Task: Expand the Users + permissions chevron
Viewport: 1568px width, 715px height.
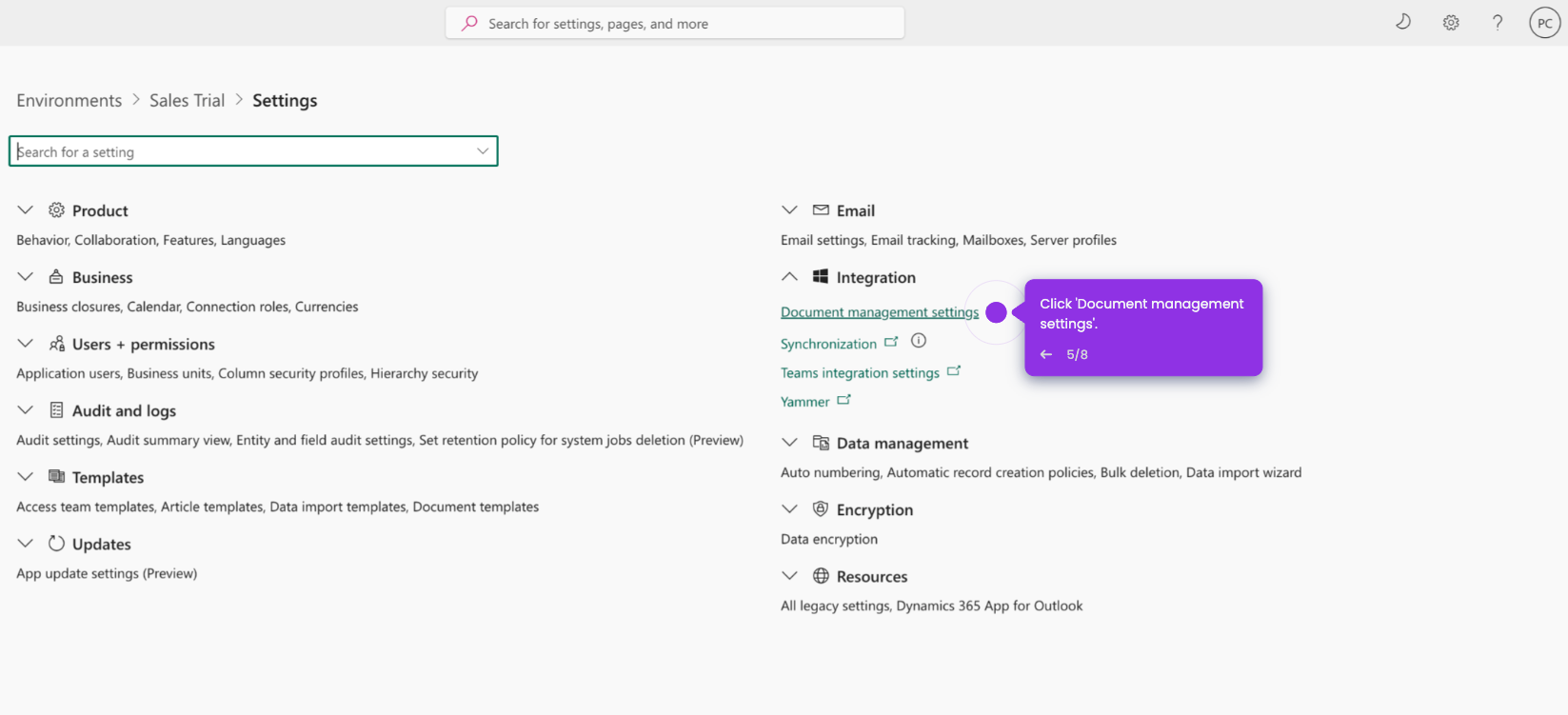Action: coord(26,343)
